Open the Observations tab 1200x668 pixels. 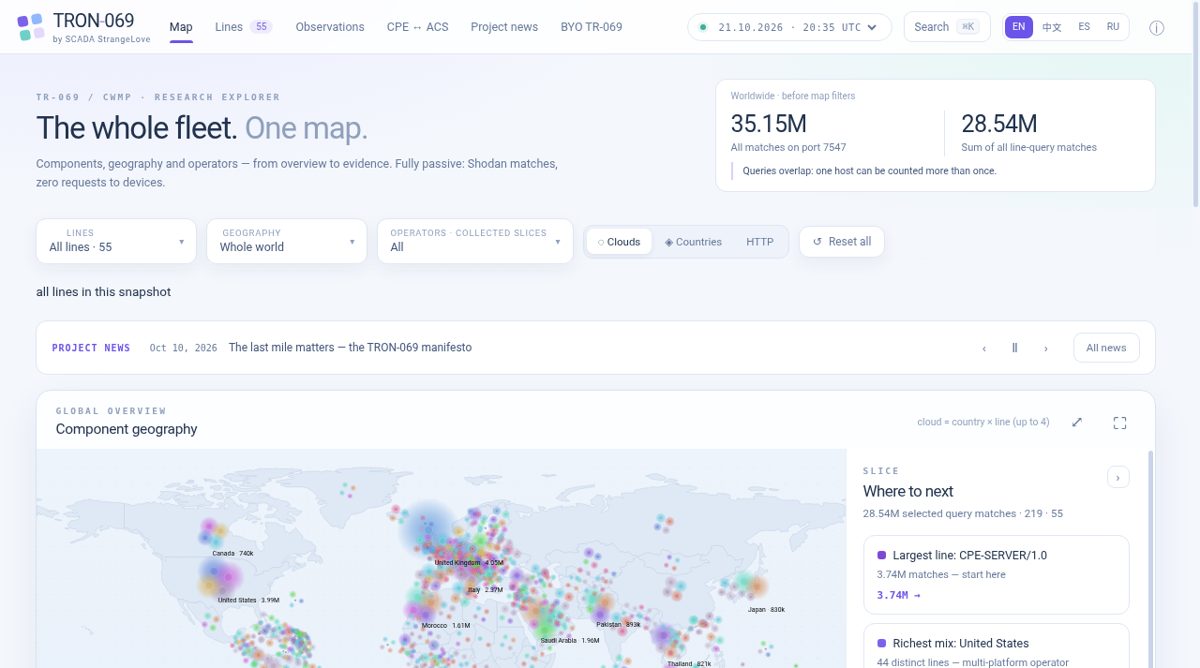point(330,27)
